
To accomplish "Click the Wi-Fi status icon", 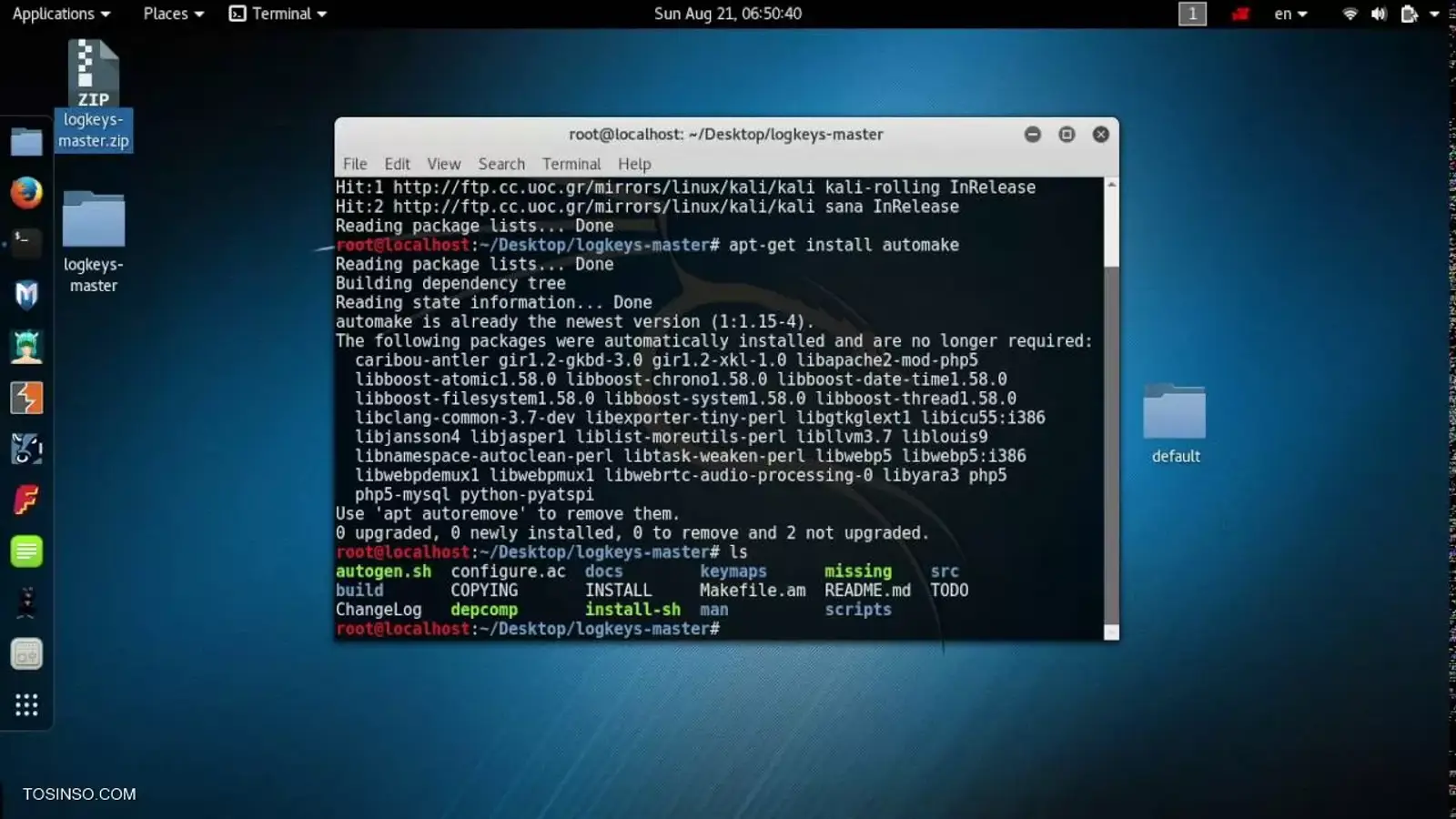I will click(x=1349, y=14).
